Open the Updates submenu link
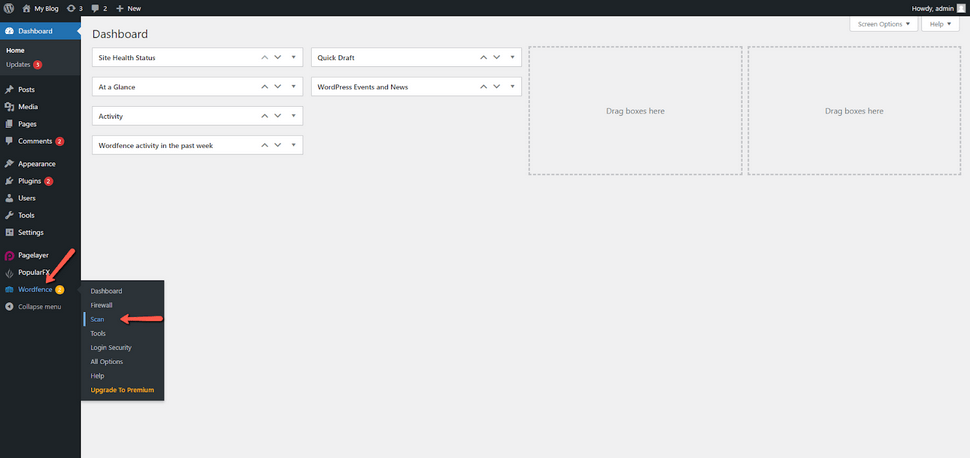The height and width of the screenshot is (458, 970). (x=18, y=64)
